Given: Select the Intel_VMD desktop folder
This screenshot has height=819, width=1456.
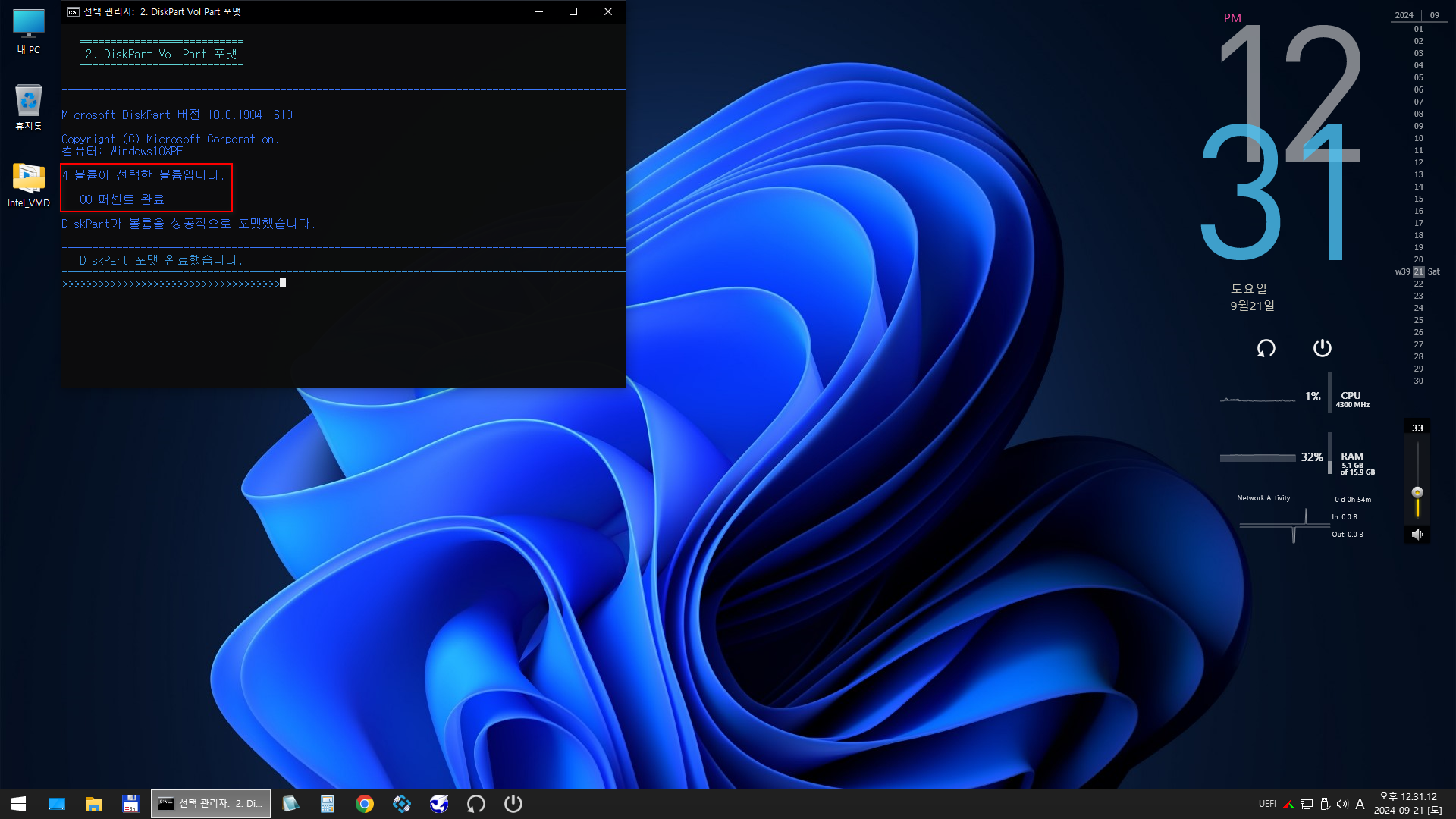Looking at the screenshot, I should (29, 185).
